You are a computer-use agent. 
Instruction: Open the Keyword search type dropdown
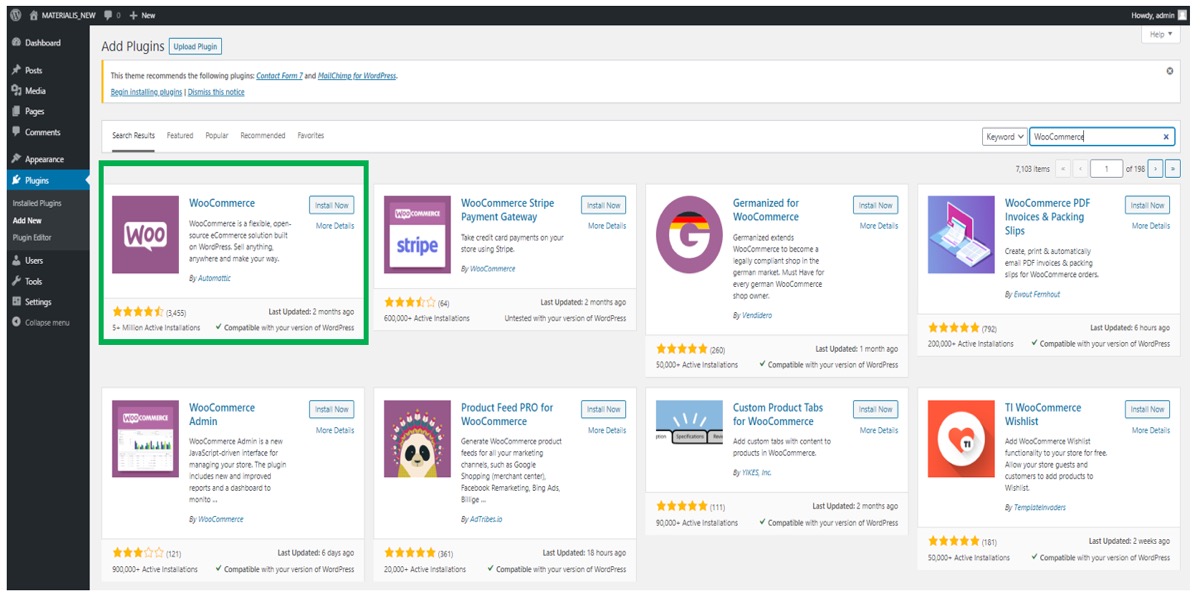tap(1004, 137)
